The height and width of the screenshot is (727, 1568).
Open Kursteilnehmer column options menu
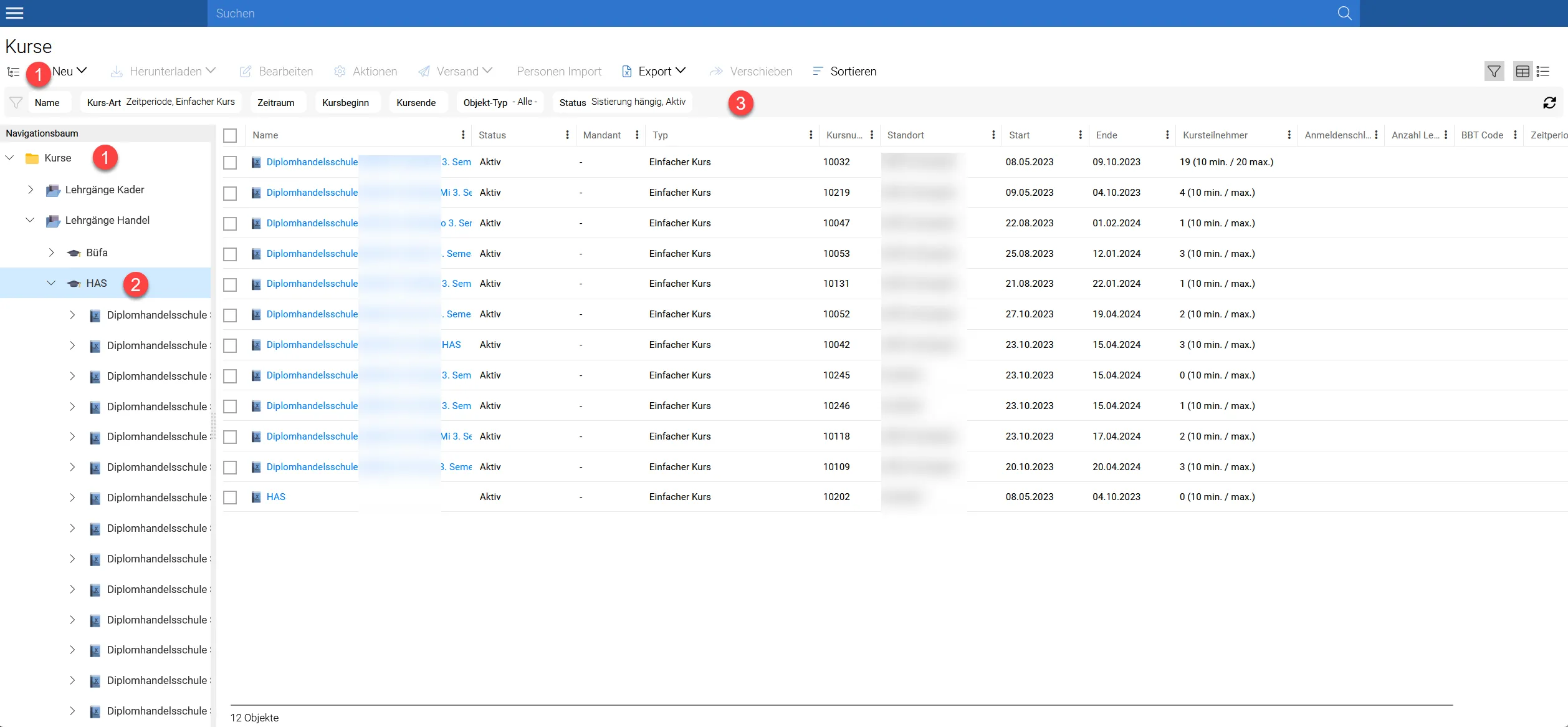(1289, 135)
